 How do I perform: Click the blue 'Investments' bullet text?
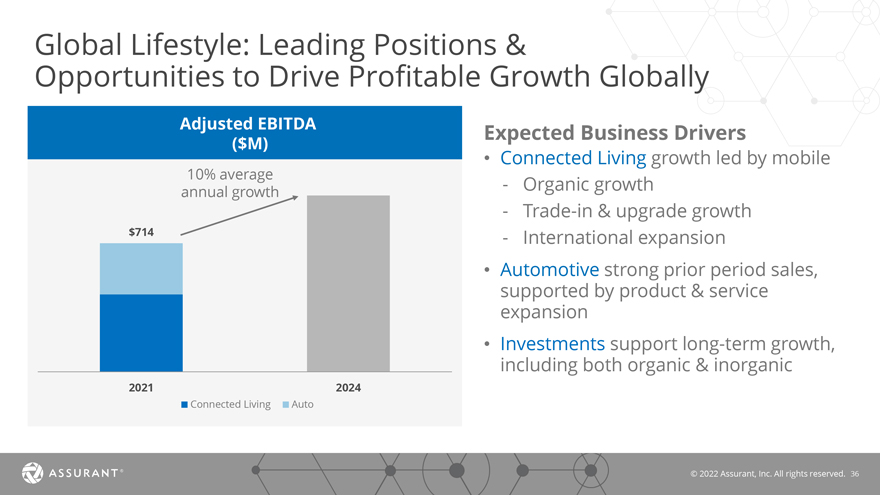[x=552, y=343]
